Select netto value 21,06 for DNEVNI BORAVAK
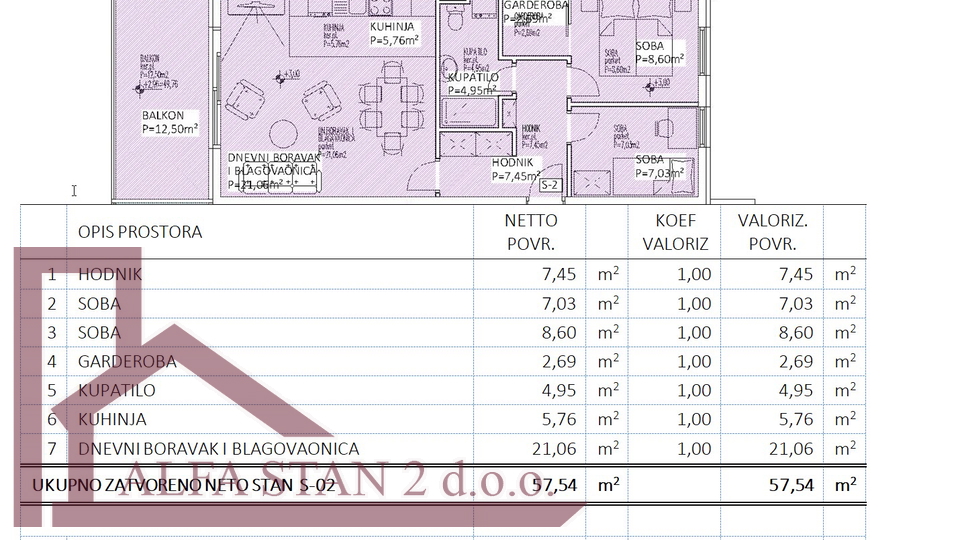 coord(554,449)
